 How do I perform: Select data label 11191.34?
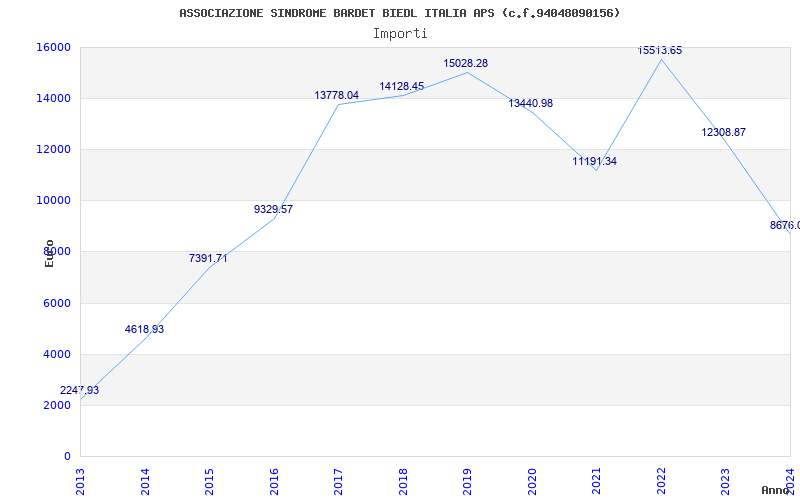point(594,162)
